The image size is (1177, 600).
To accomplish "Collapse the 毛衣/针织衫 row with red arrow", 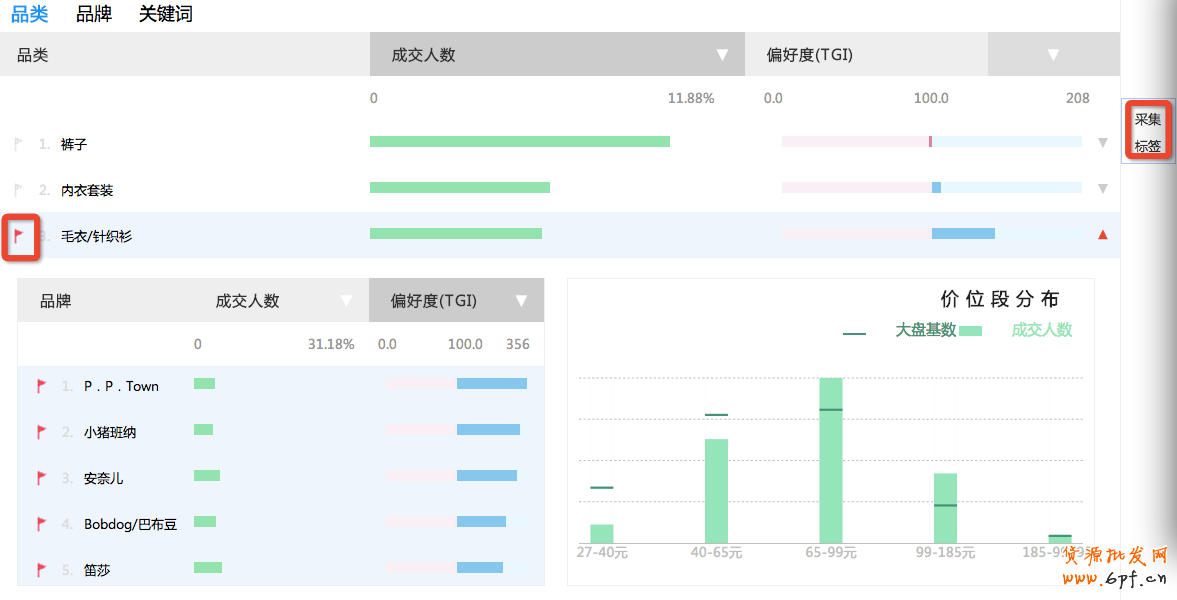I will [1103, 235].
